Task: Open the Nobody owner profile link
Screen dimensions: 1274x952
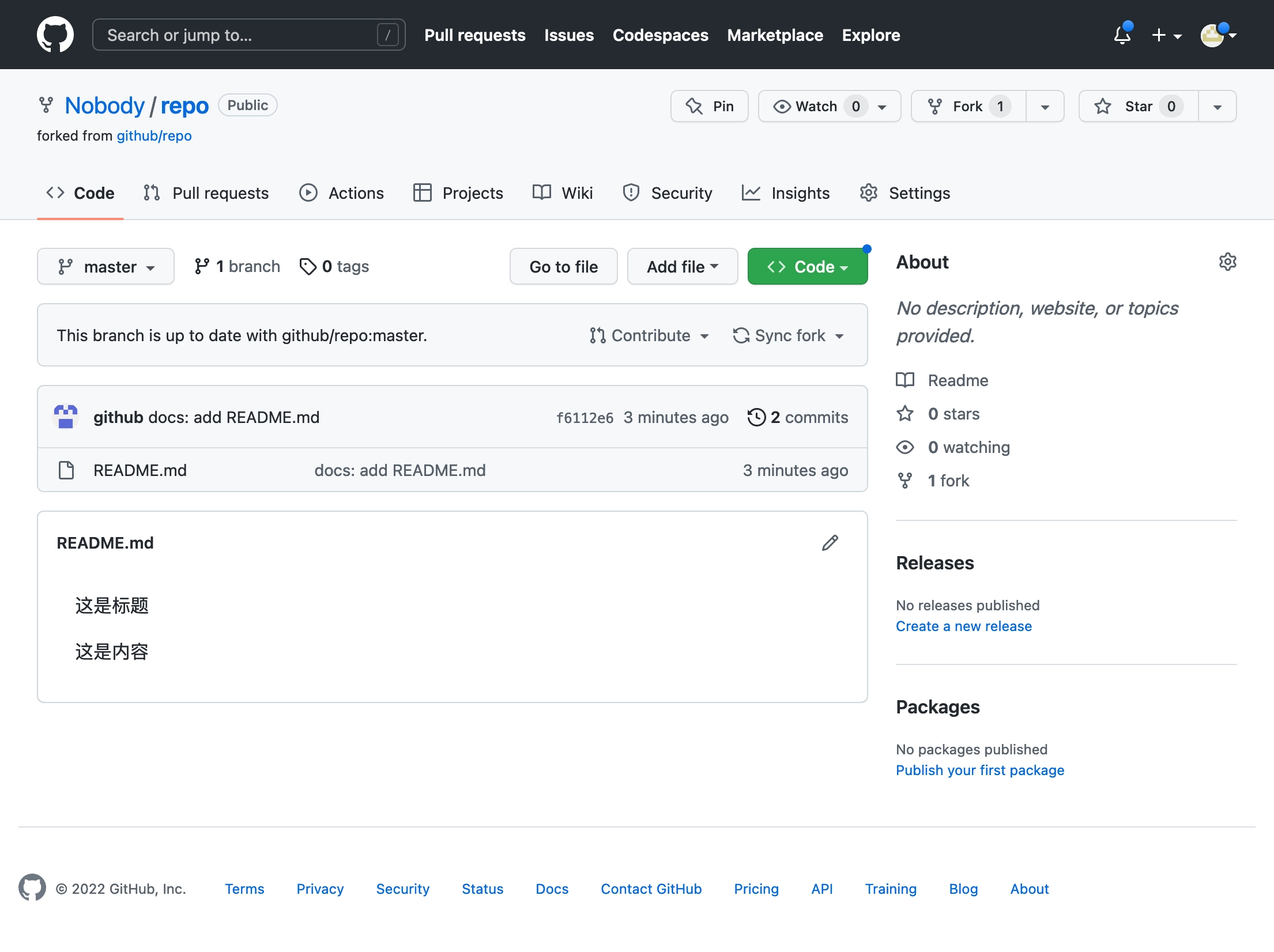Action: coord(104,106)
